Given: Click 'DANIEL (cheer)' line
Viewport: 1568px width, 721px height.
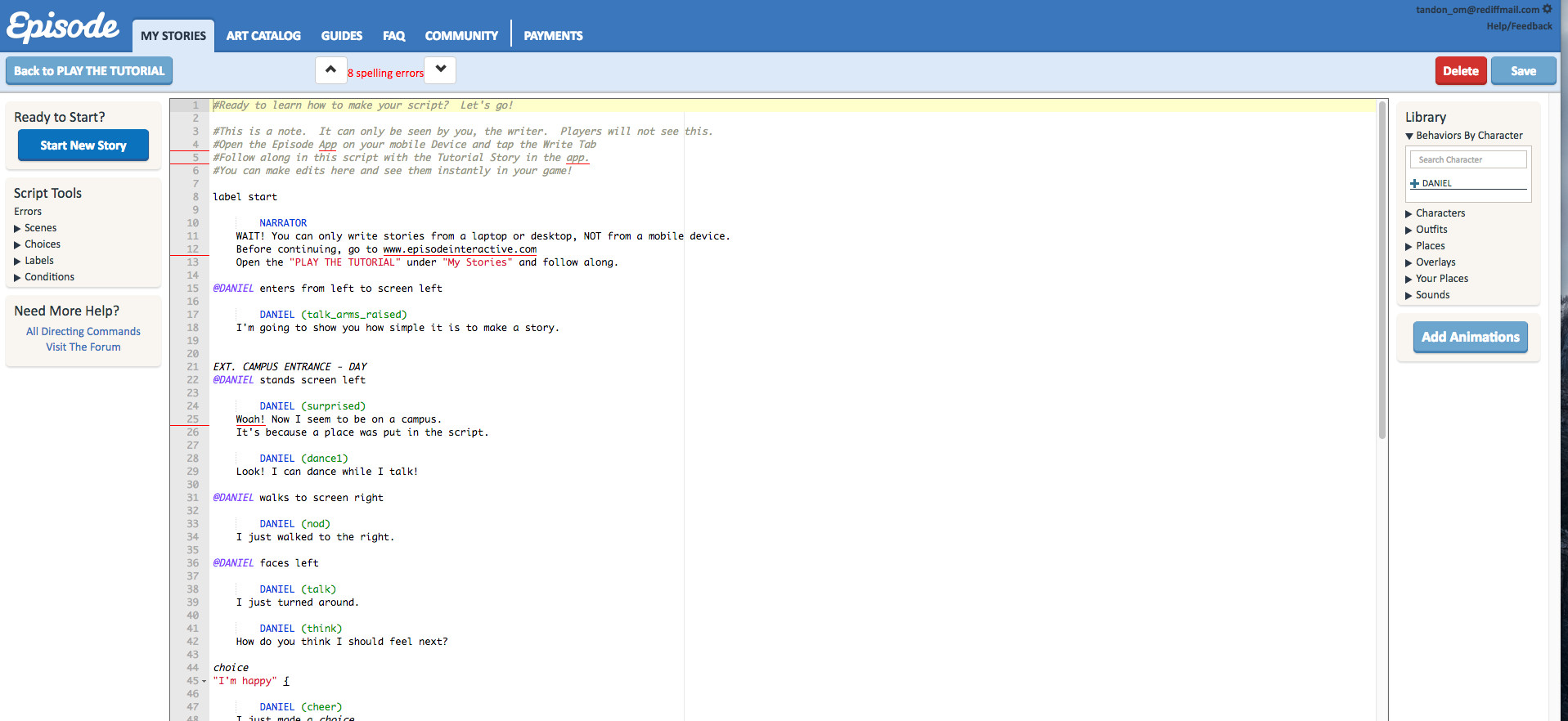Looking at the screenshot, I should click(301, 707).
